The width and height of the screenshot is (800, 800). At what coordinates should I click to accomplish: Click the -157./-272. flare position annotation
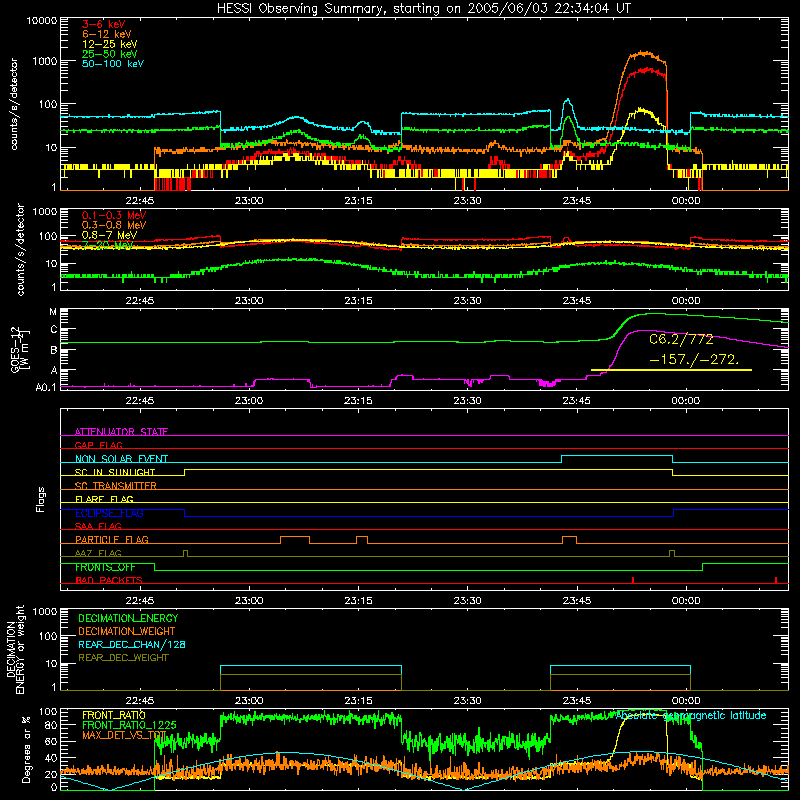click(694, 359)
